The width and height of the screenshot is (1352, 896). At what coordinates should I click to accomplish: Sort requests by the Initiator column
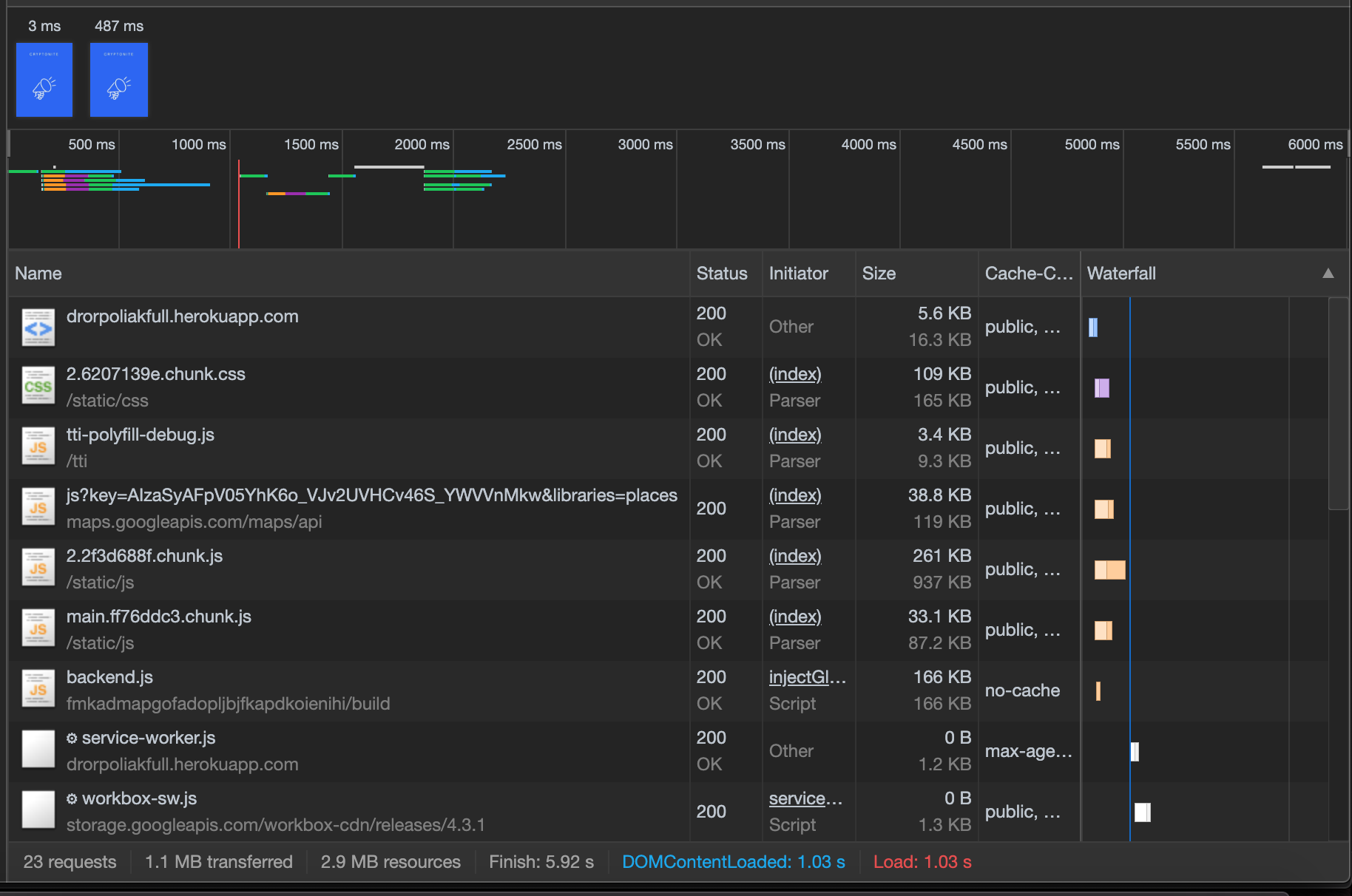[x=808, y=274]
